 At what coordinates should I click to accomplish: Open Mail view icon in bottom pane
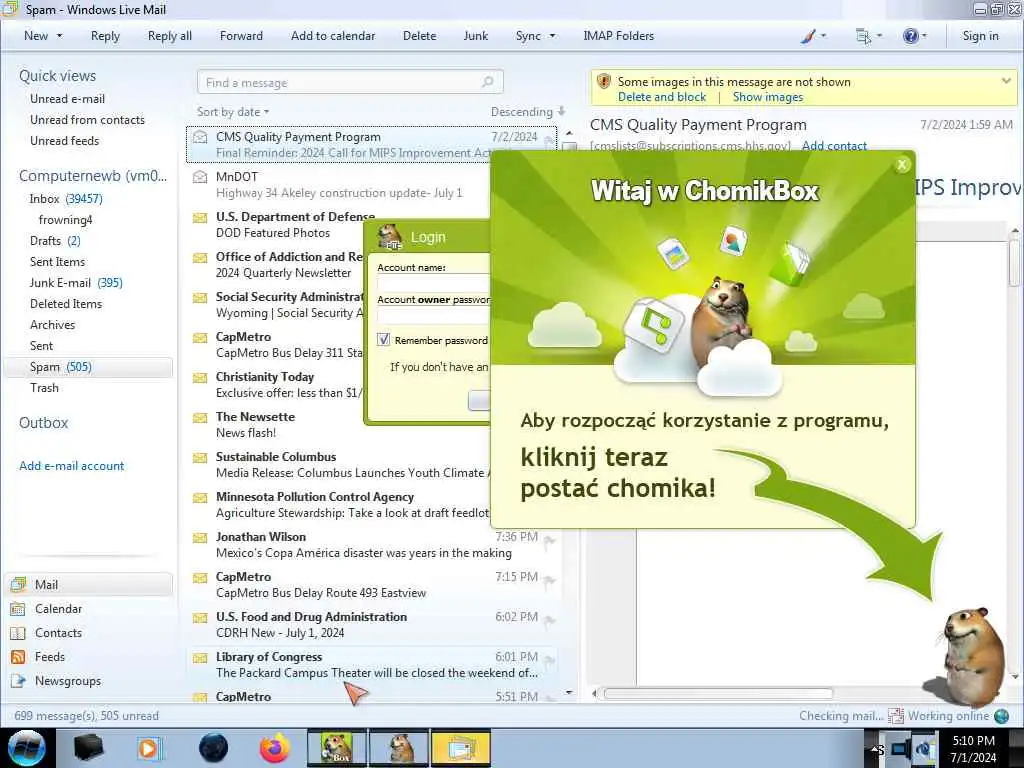[x=18, y=584]
